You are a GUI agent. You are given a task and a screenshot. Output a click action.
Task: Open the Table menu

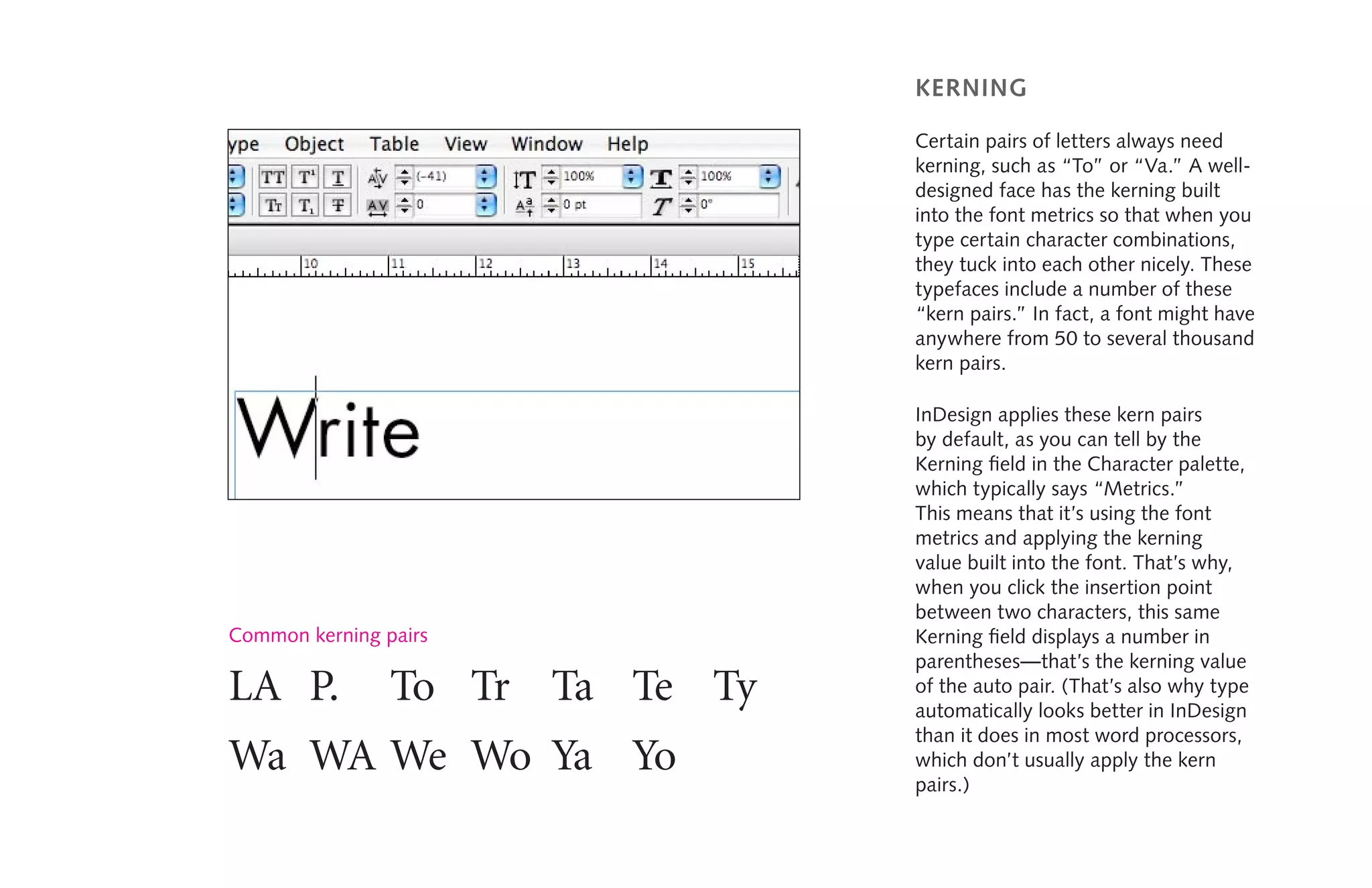click(394, 144)
